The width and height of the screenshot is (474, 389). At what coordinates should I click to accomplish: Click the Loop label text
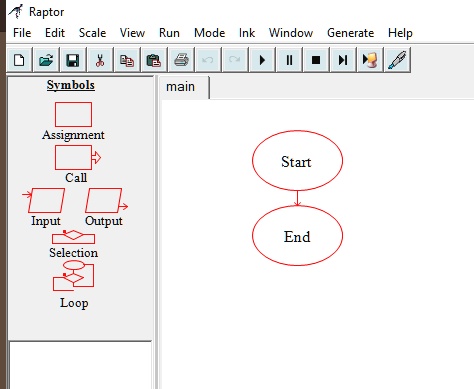click(74, 303)
